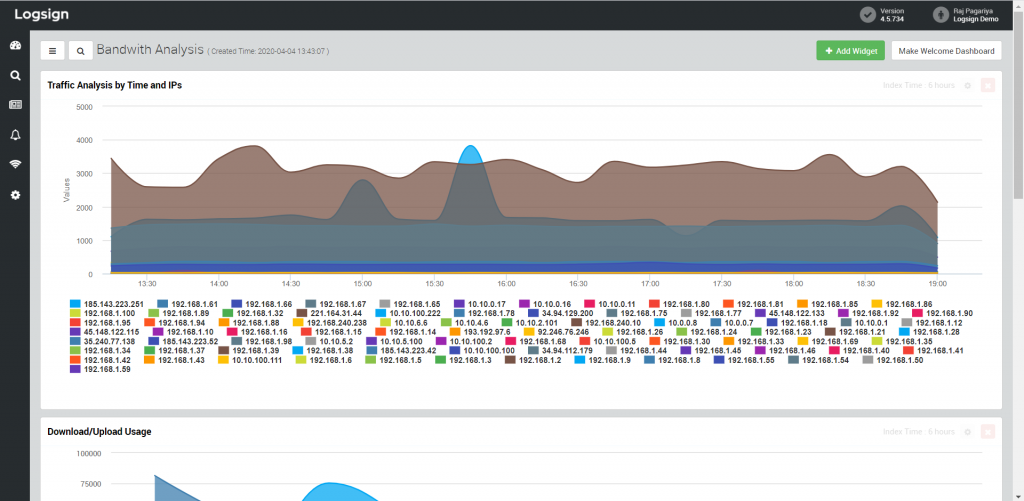
Task: Click Make Welcome Dashboard button
Action: tap(946, 50)
